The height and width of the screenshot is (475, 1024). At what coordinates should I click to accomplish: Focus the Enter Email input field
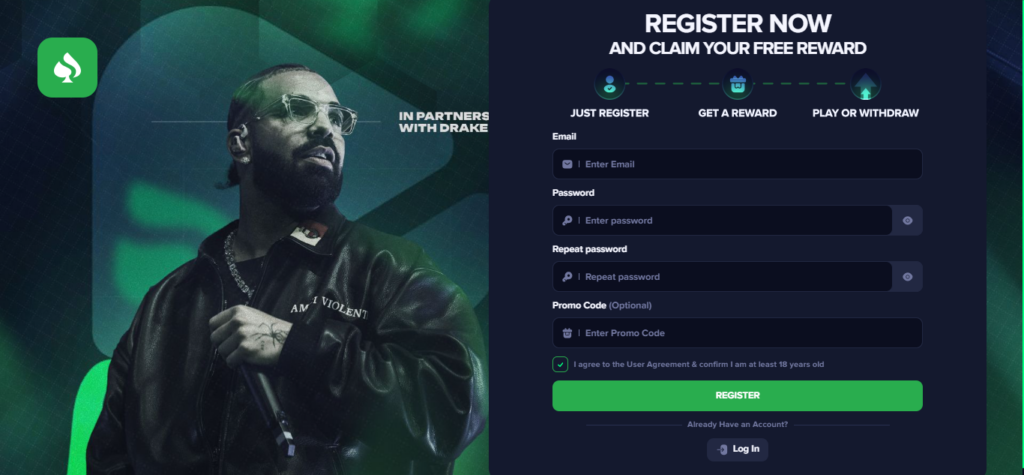pos(737,164)
